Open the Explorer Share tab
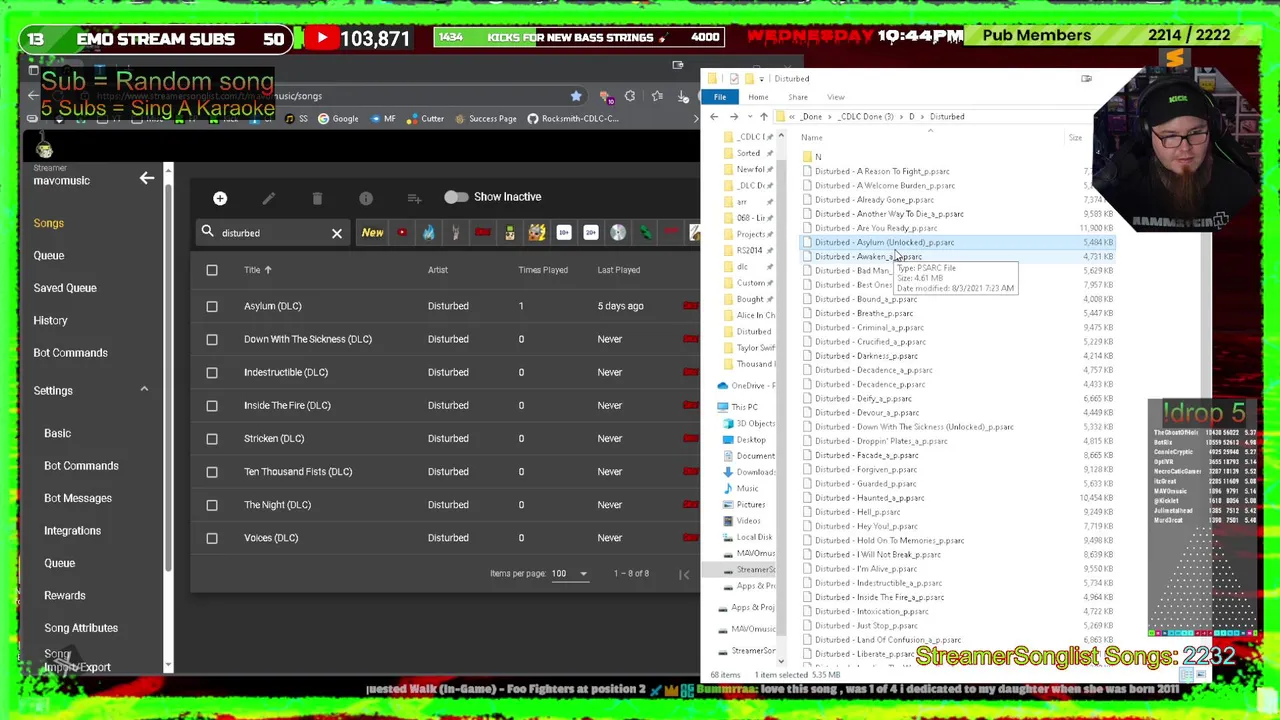 click(798, 97)
